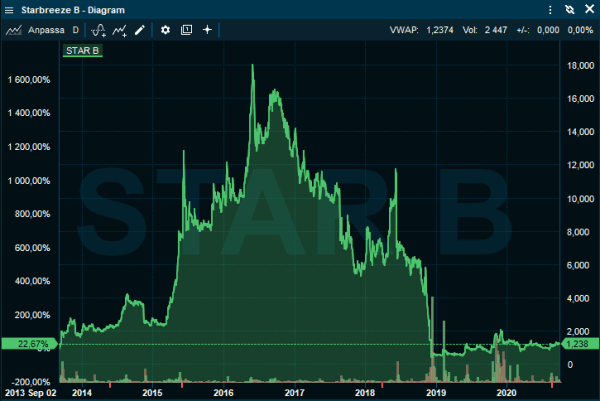Click the Starbreeze B - Diagram title
600x401 pixels.
pyautogui.click(x=73, y=10)
